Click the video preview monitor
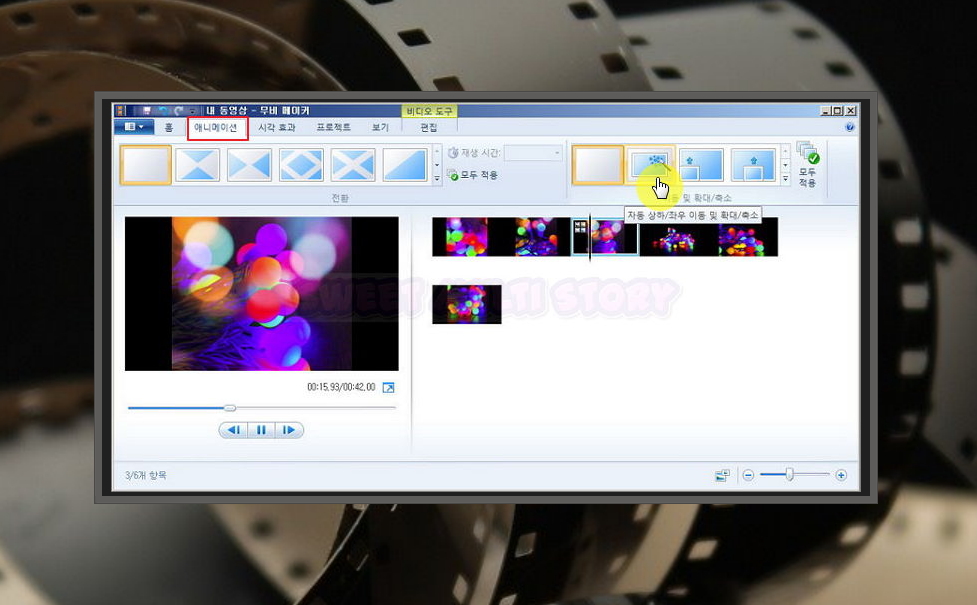The image size is (977, 605). point(262,293)
